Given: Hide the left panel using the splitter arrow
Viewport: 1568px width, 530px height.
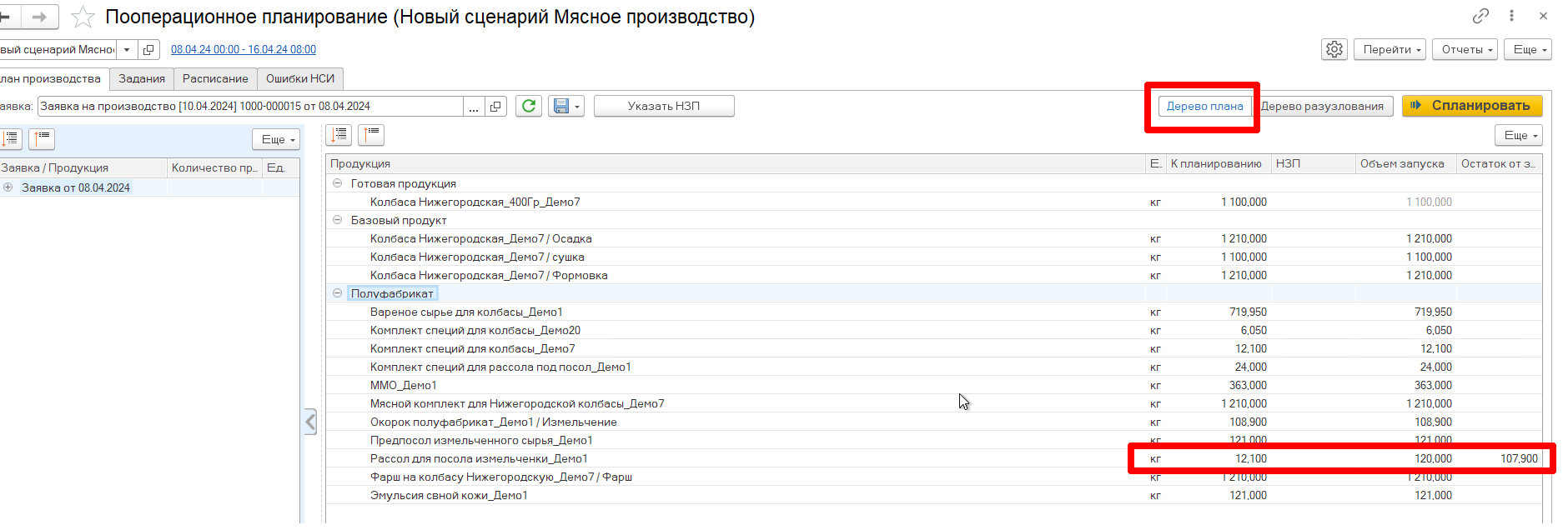Looking at the screenshot, I should [x=310, y=422].
